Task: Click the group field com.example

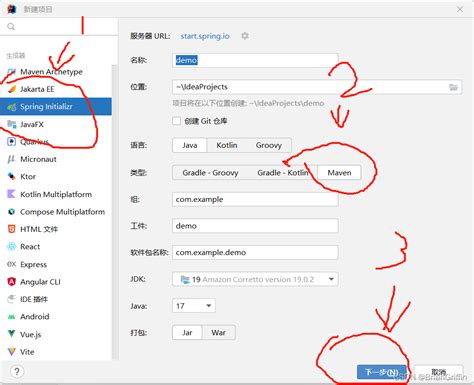Action: point(255,199)
